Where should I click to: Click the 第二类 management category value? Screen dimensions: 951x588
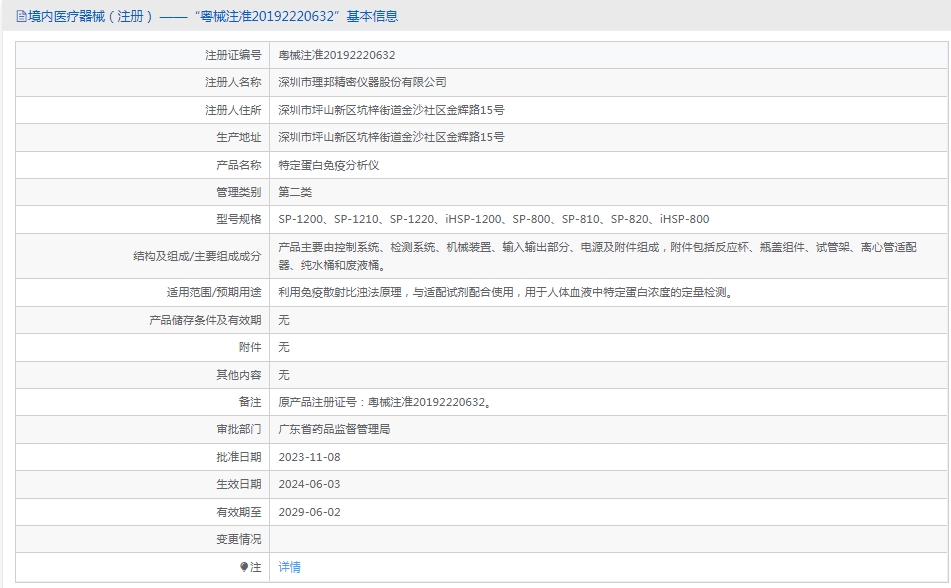pos(295,192)
